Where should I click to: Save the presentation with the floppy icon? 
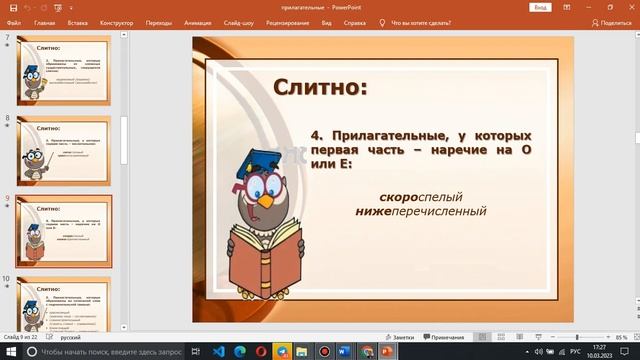pyautogui.click(x=13, y=8)
